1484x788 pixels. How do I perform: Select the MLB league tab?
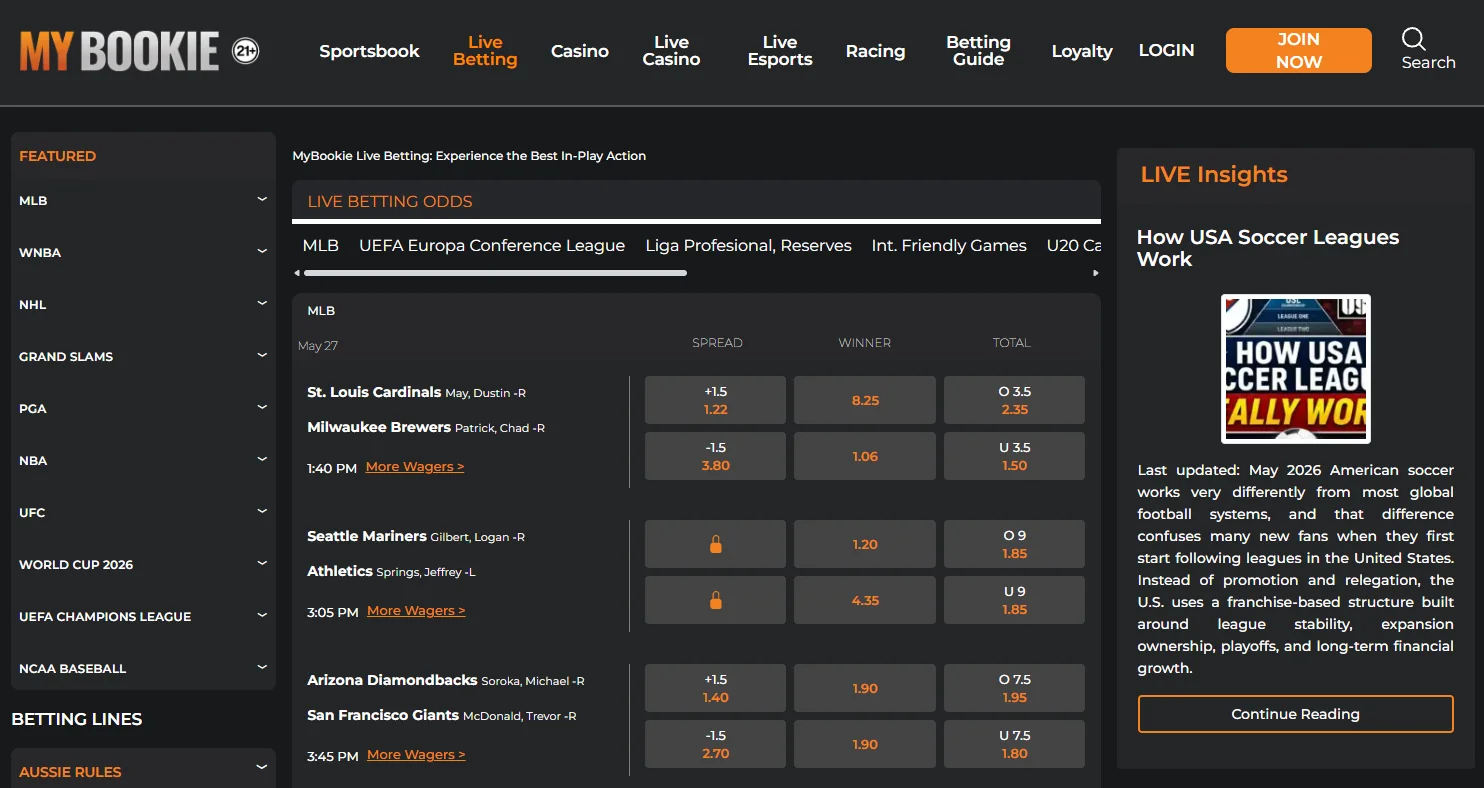click(321, 245)
